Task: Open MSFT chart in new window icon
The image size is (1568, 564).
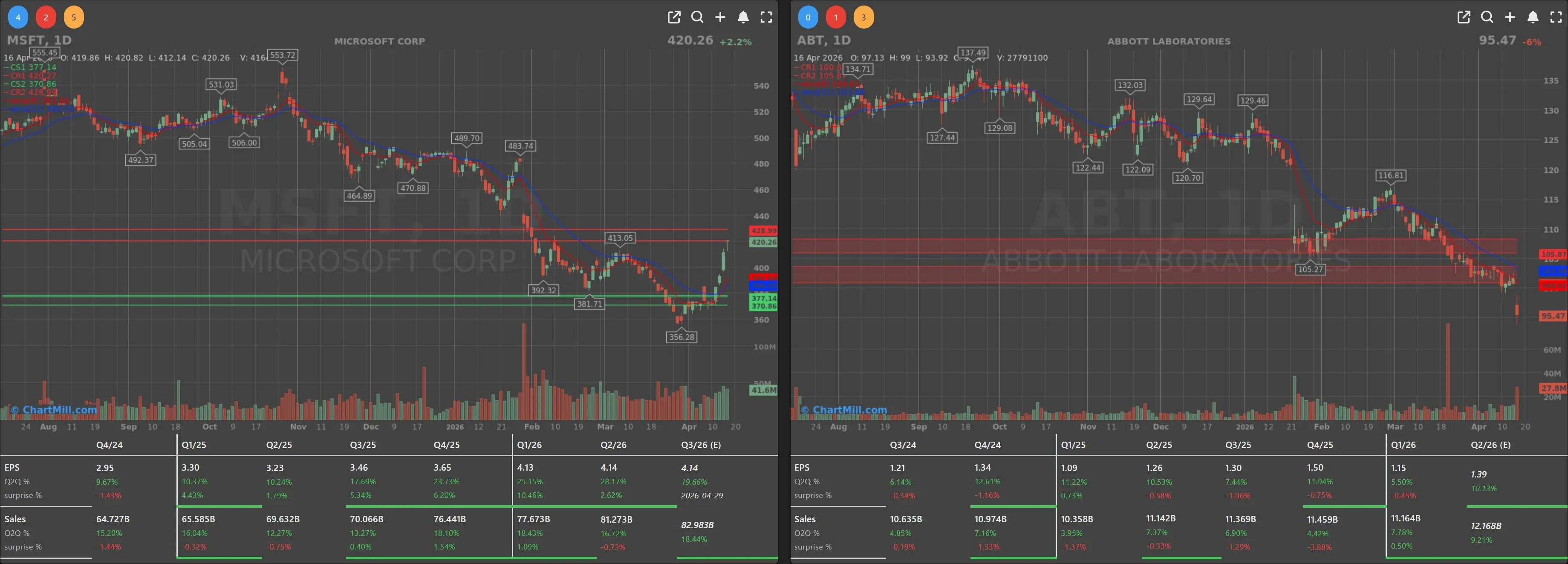Action: (x=674, y=17)
